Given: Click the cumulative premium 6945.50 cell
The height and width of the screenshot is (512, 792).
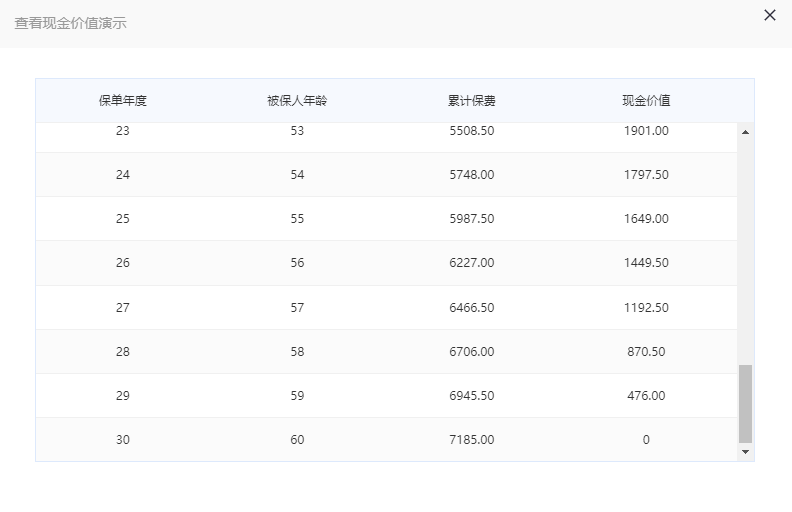Looking at the screenshot, I should 472,395.
